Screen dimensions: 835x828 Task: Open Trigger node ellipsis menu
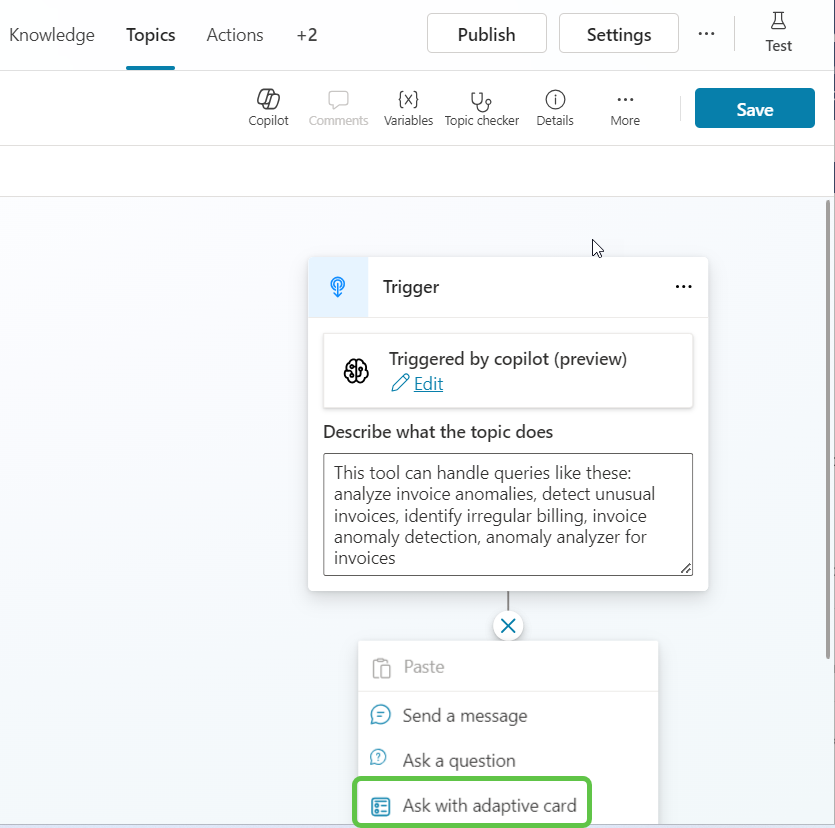(x=683, y=287)
